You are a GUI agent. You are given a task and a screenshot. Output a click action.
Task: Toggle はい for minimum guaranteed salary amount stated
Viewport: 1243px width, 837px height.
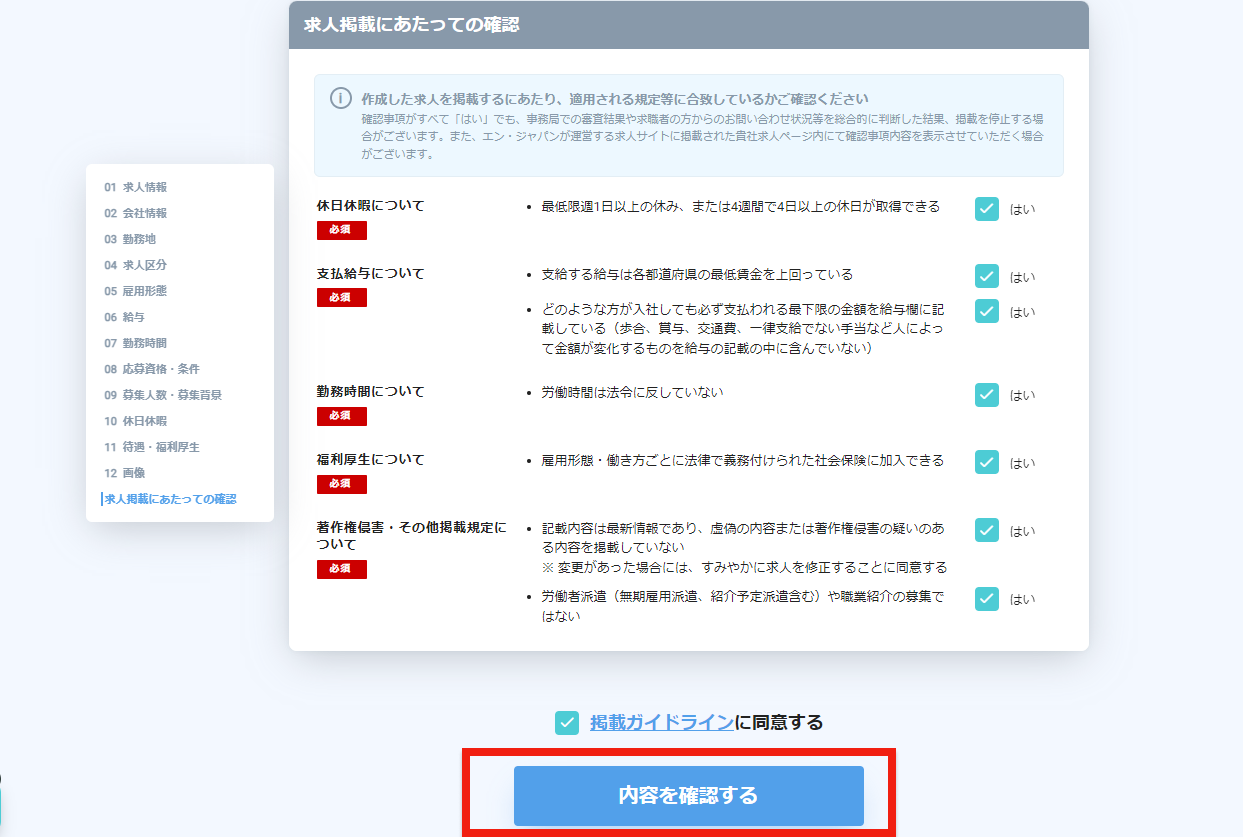point(987,311)
